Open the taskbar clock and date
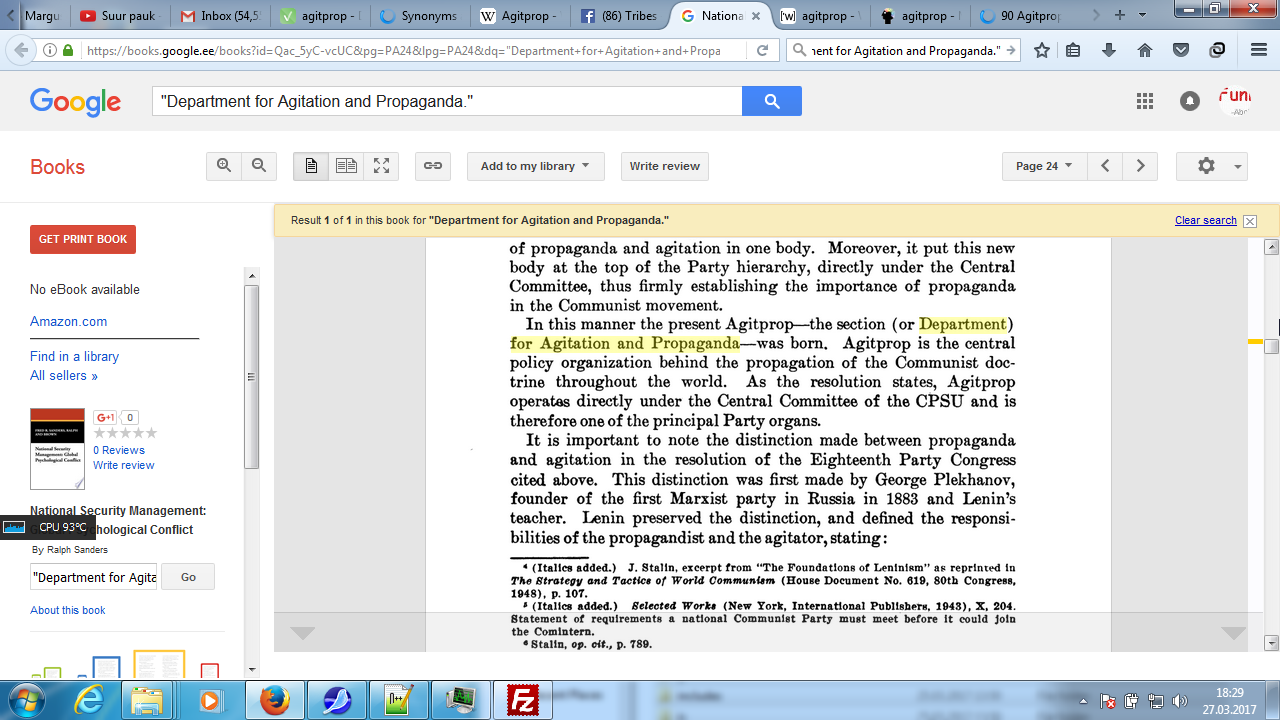 1229,700
